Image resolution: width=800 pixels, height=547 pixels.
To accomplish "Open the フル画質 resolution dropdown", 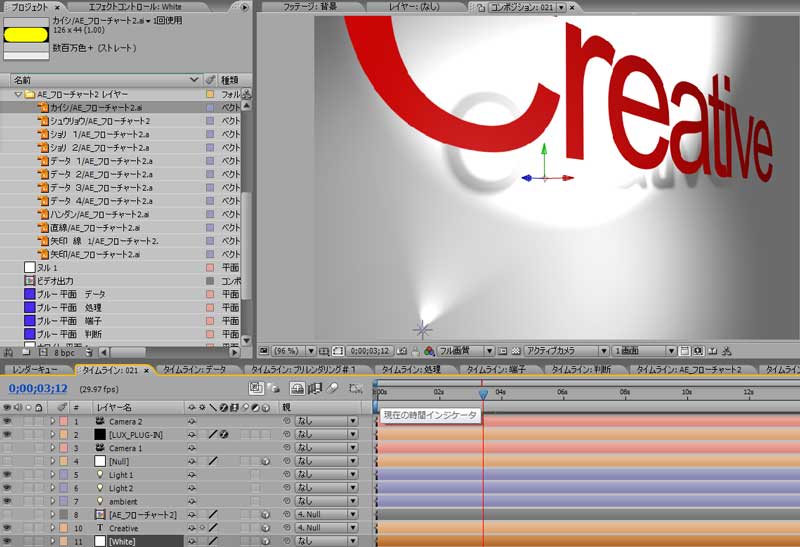I will 465,351.
